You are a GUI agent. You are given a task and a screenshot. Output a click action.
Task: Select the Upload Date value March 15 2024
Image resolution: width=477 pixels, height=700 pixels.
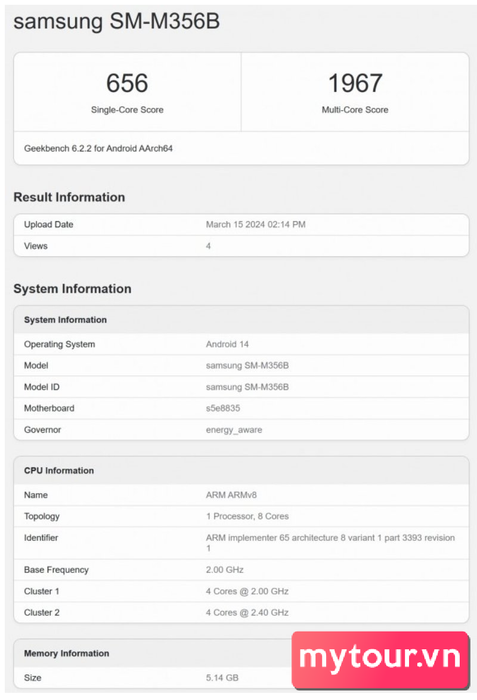pyautogui.click(x=255, y=225)
